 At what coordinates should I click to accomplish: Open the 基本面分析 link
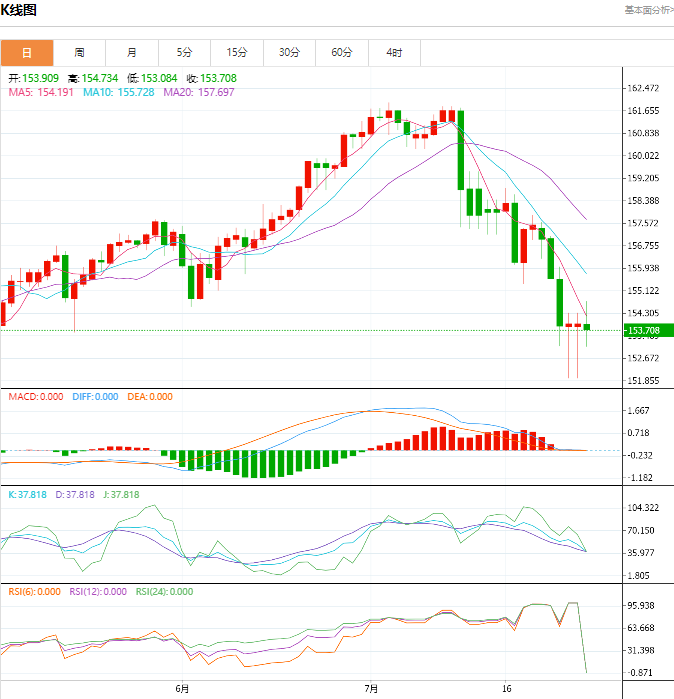tap(648, 10)
